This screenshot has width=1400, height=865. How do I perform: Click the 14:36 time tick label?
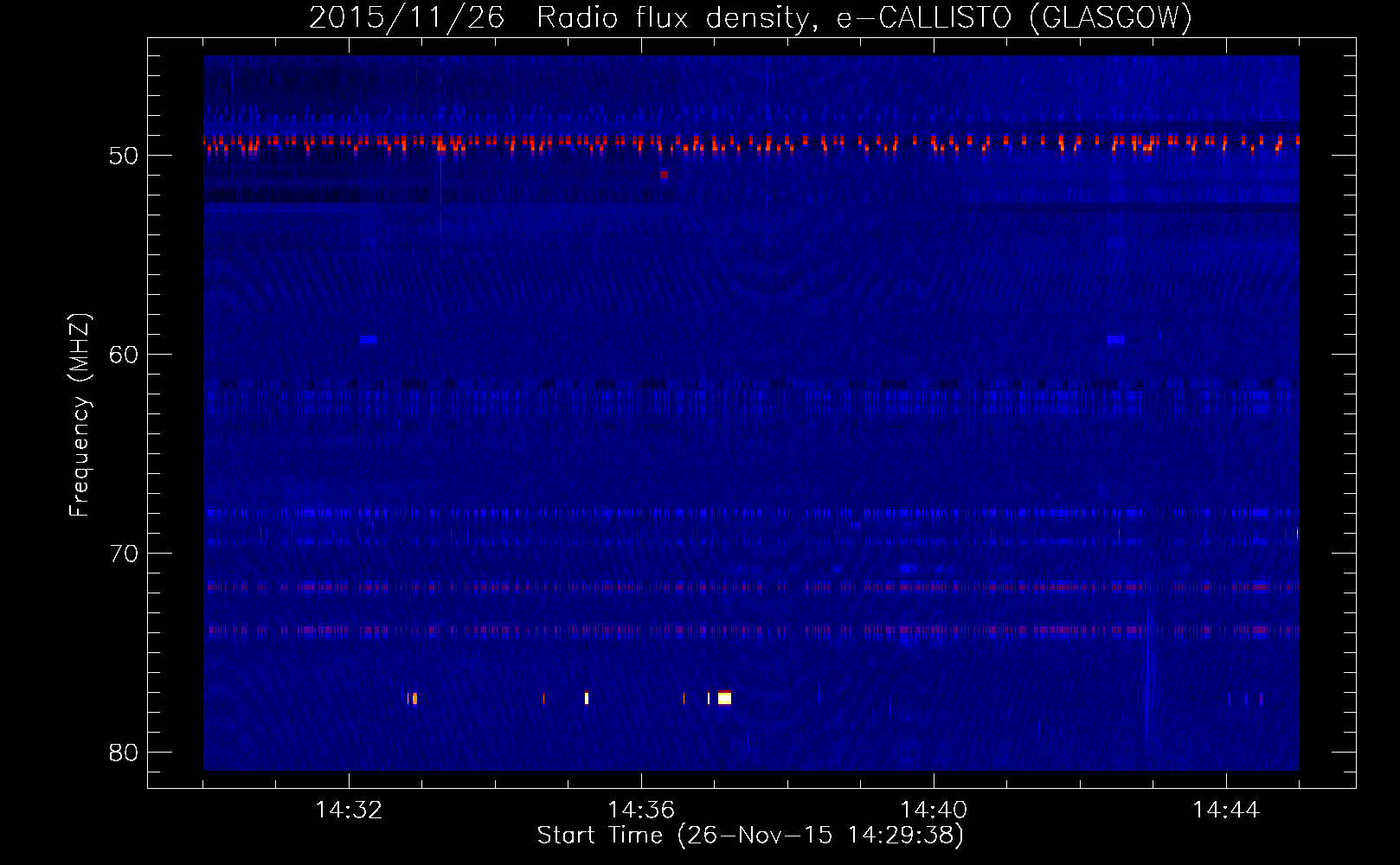pos(641,811)
